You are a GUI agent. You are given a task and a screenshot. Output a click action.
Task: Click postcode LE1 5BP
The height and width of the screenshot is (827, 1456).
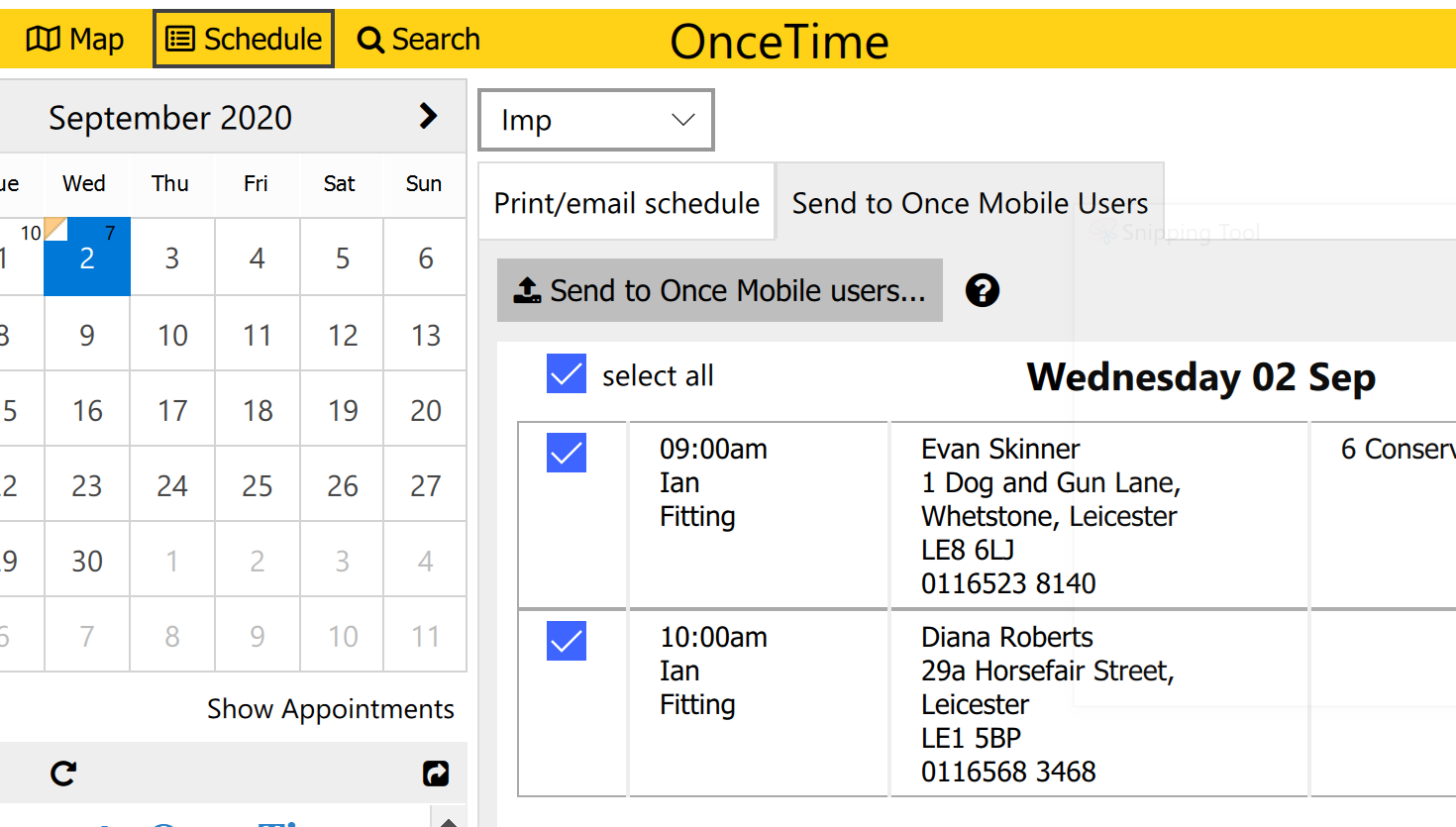pyautogui.click(x=971, y=738)
